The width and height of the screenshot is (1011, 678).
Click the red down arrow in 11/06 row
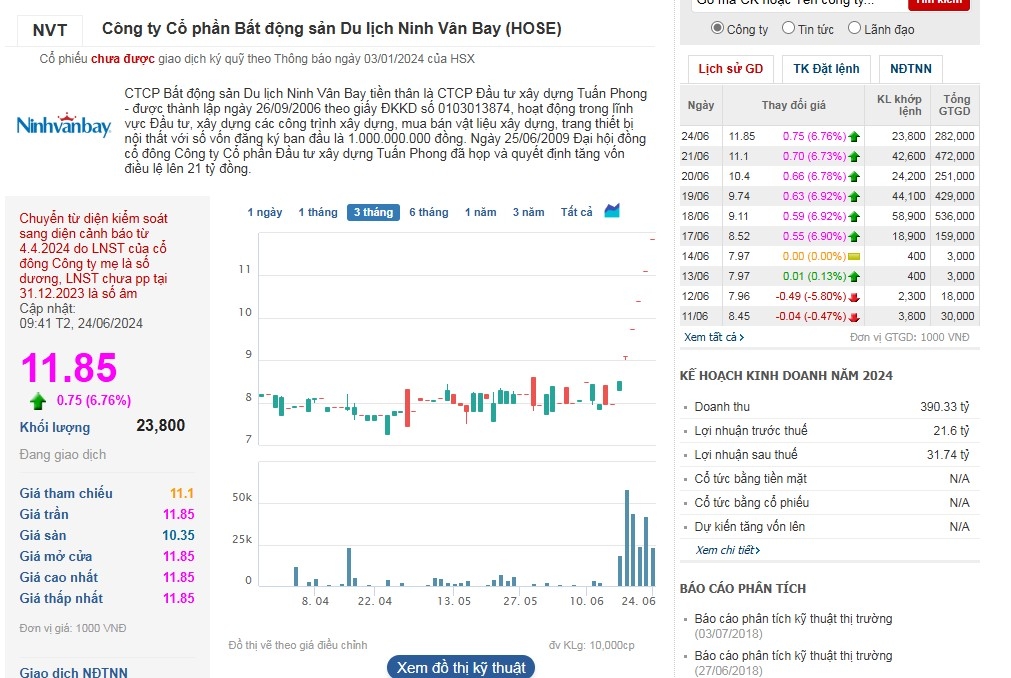(854, 316)
